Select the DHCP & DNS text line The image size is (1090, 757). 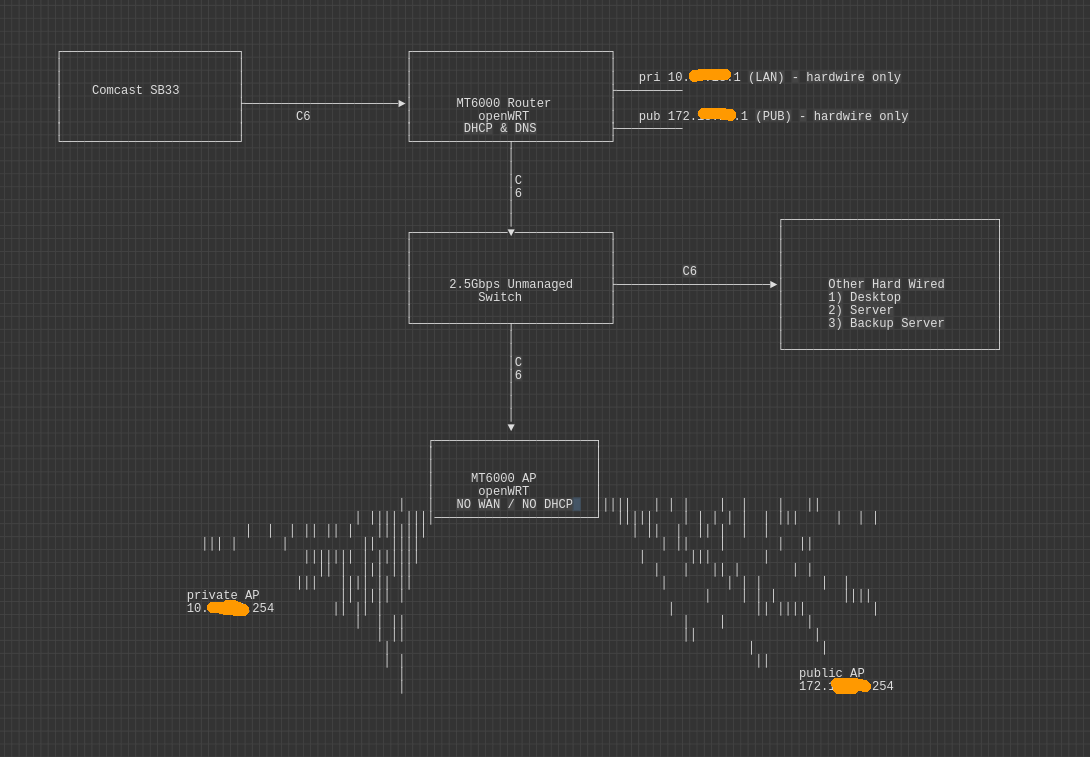point(500,129)
